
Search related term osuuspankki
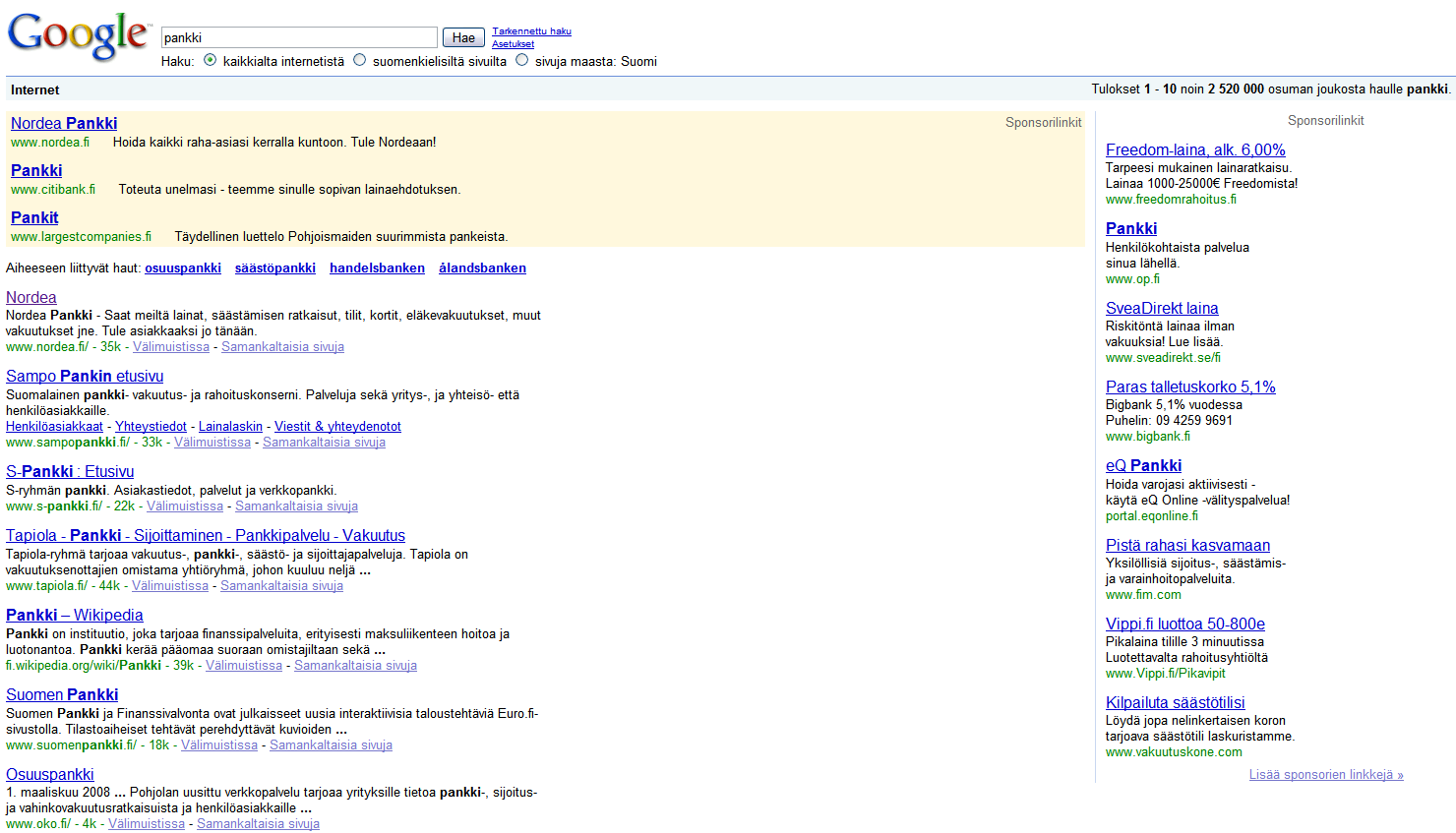tap(183, 268)
